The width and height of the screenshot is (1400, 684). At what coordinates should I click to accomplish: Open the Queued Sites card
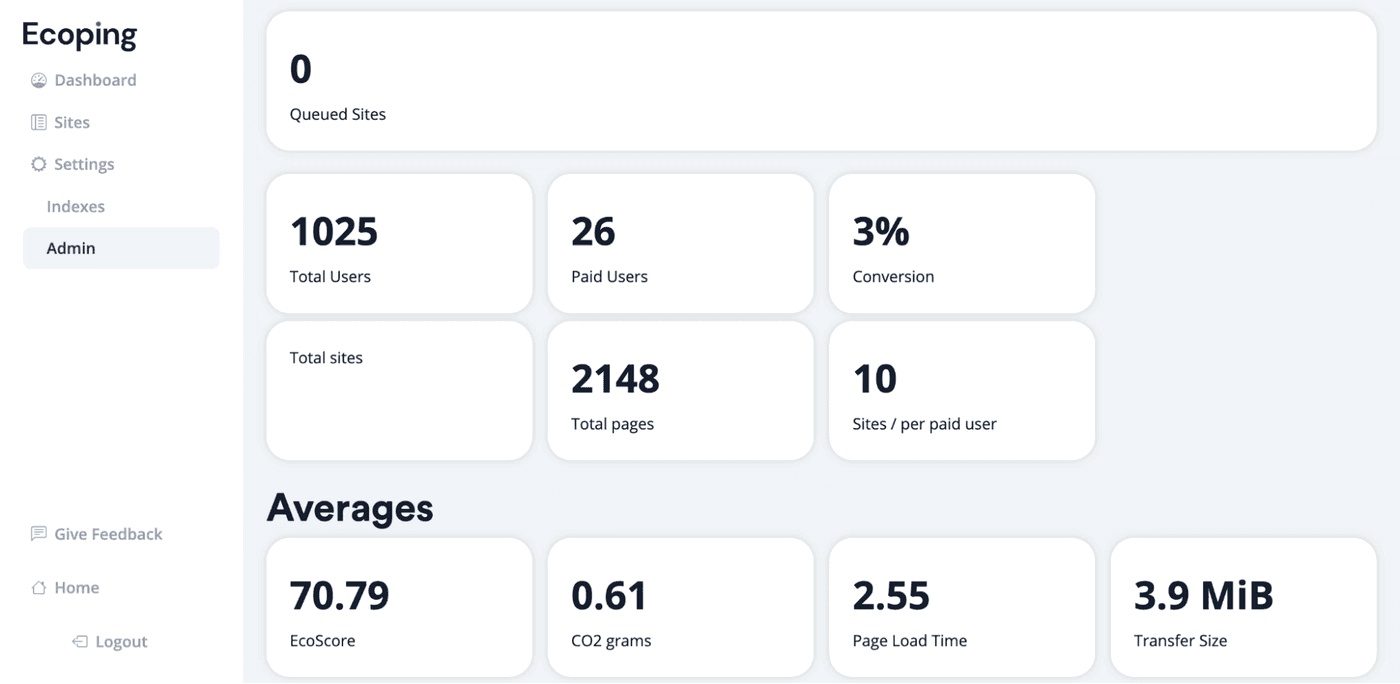[820, 80]
